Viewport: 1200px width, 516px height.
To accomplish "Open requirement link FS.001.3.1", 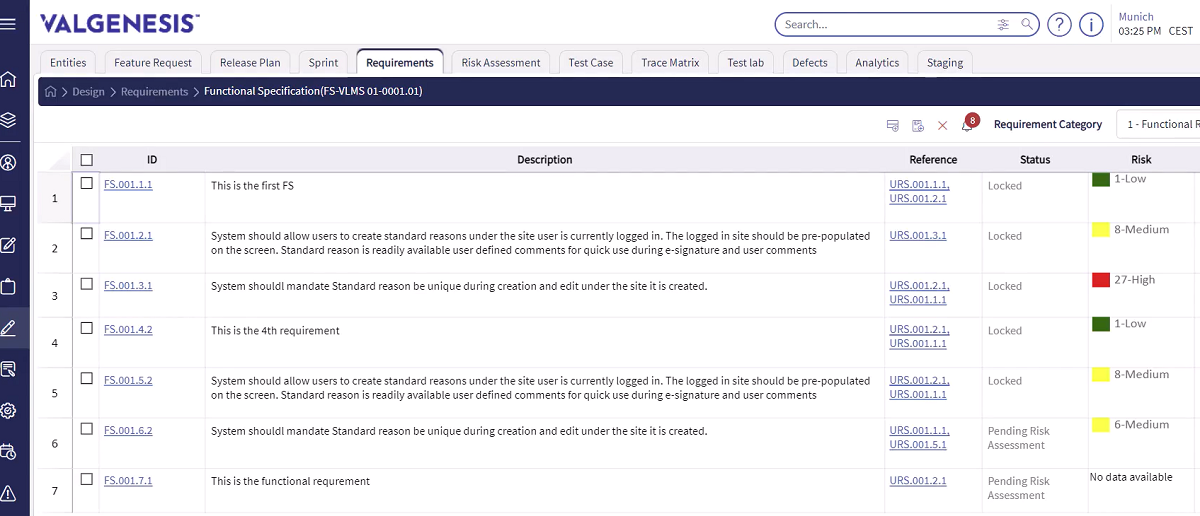I will coord(128,286).
